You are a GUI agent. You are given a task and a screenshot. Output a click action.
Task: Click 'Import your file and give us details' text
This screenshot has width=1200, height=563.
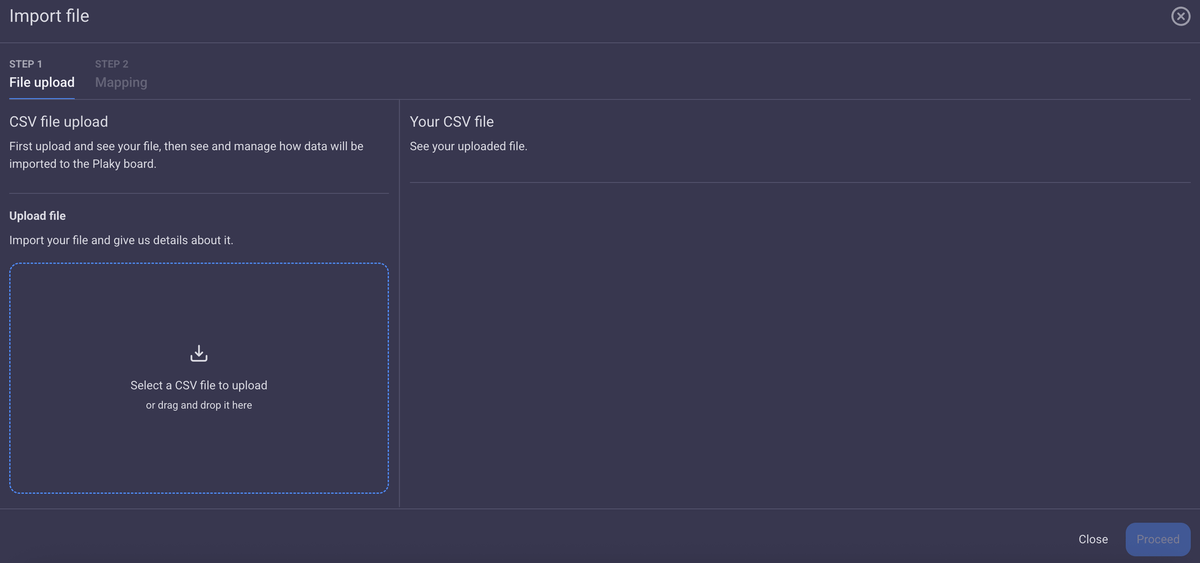(x=121, y=240)
